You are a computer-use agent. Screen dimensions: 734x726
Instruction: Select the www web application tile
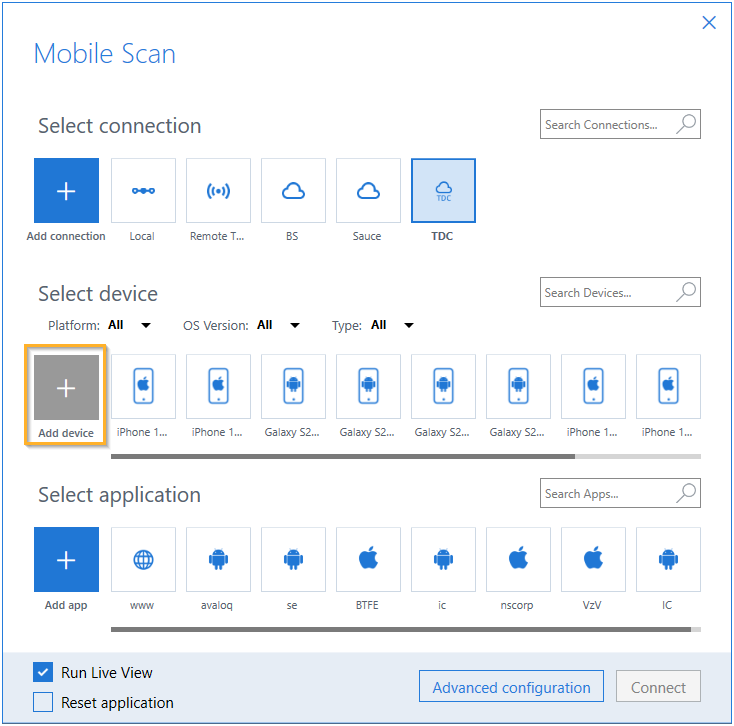[143, 560]
